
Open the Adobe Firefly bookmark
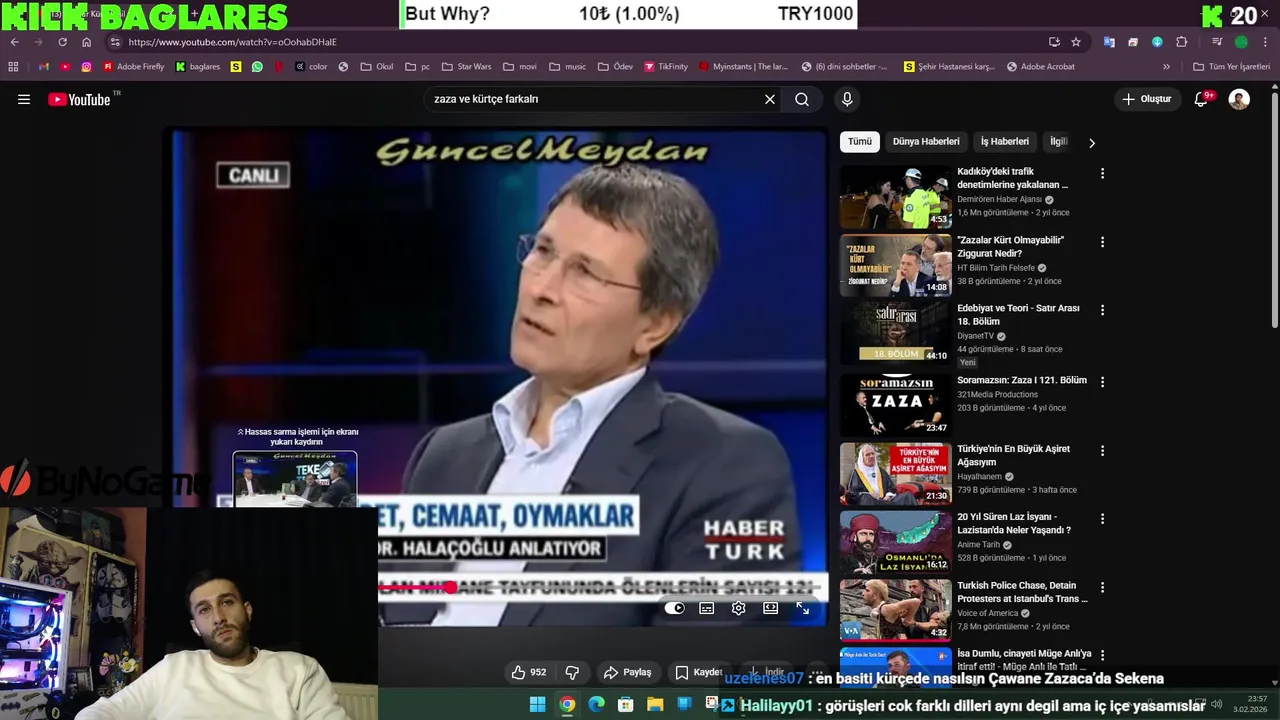134,67
